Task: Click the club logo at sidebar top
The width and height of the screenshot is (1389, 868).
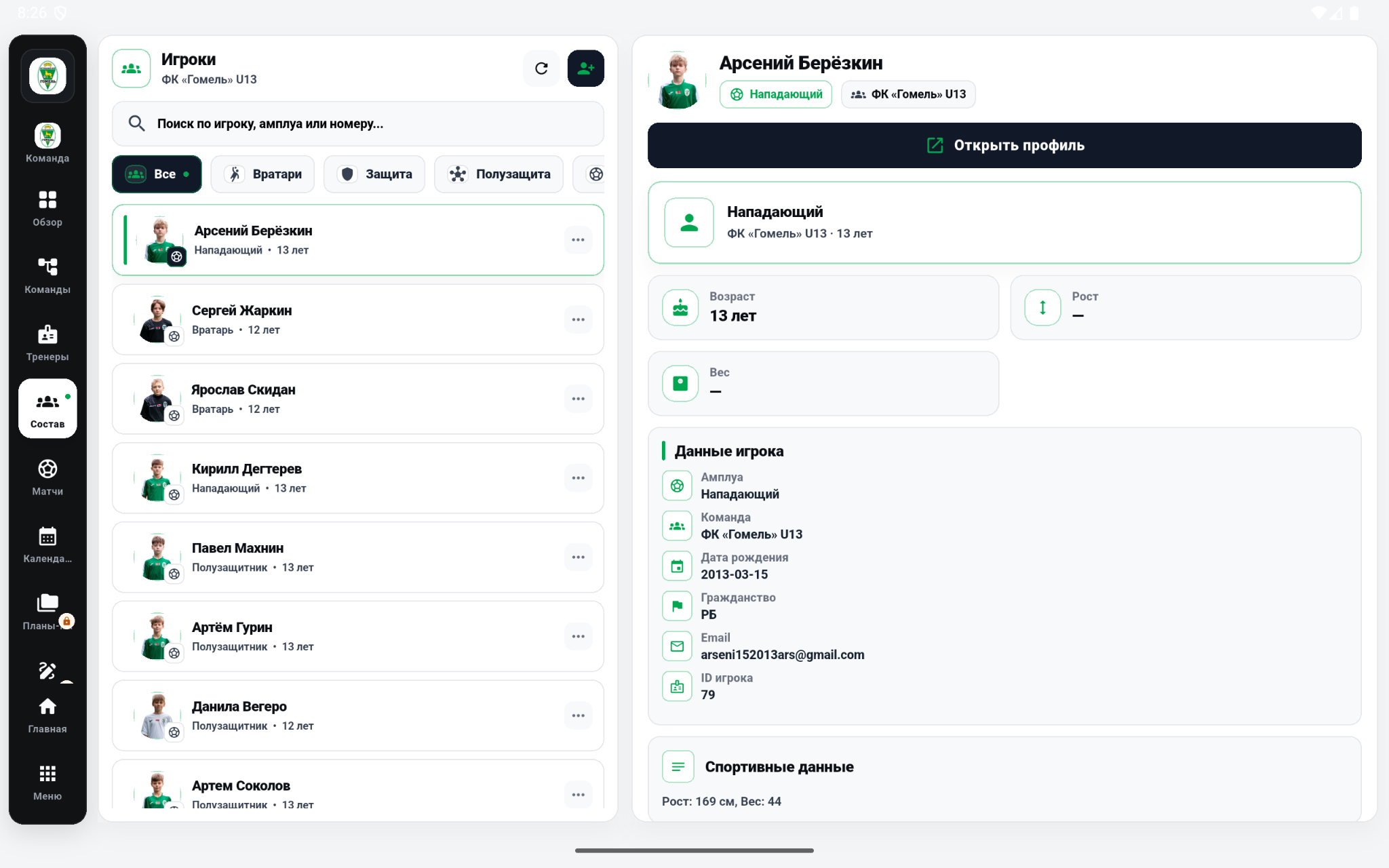Action: [47, 76]
